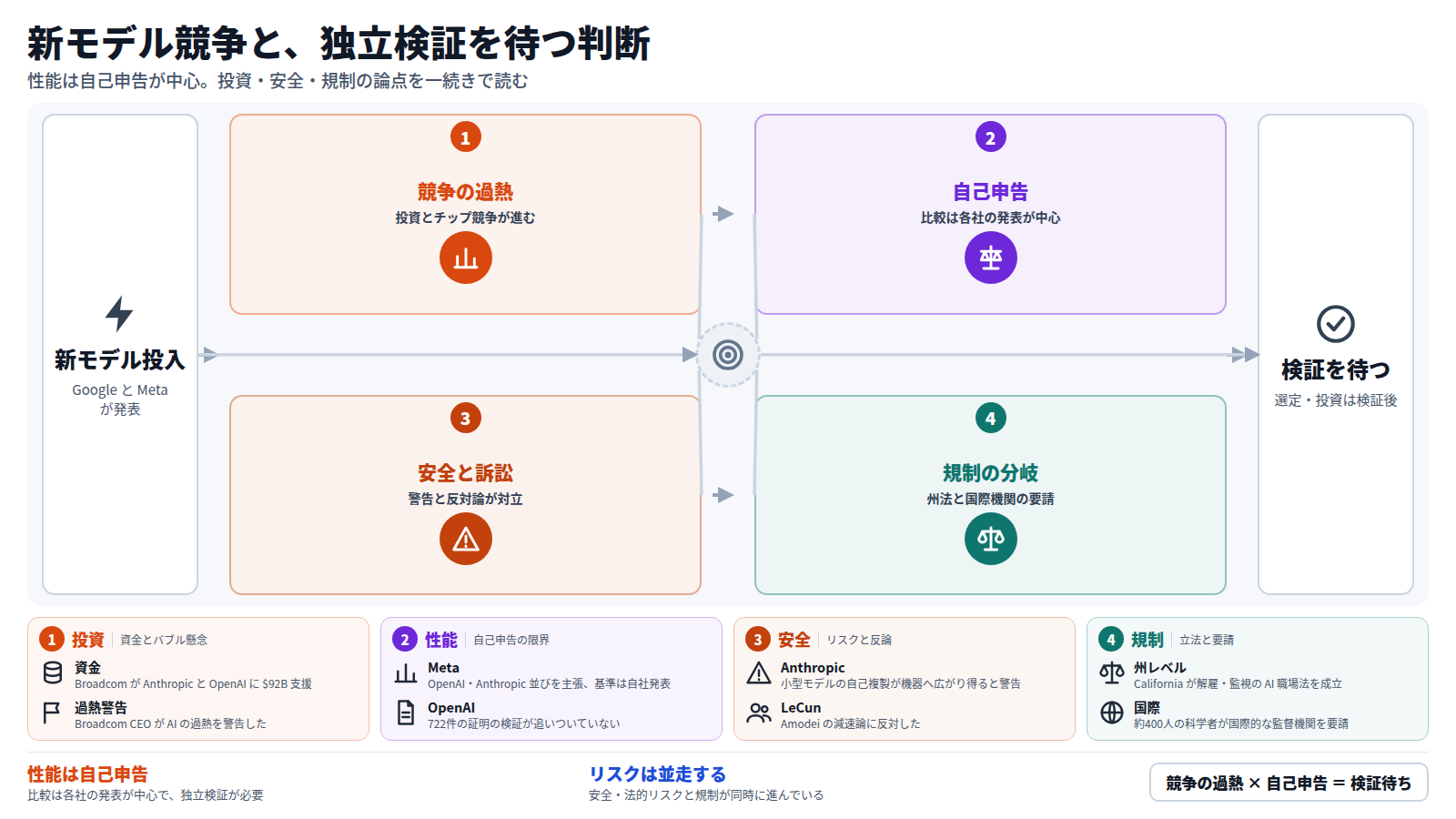Click the number 3 badge beside 安全
The height and width of the screenshot is (819, 1456).
pyautogui.click(x=758, y=640)
